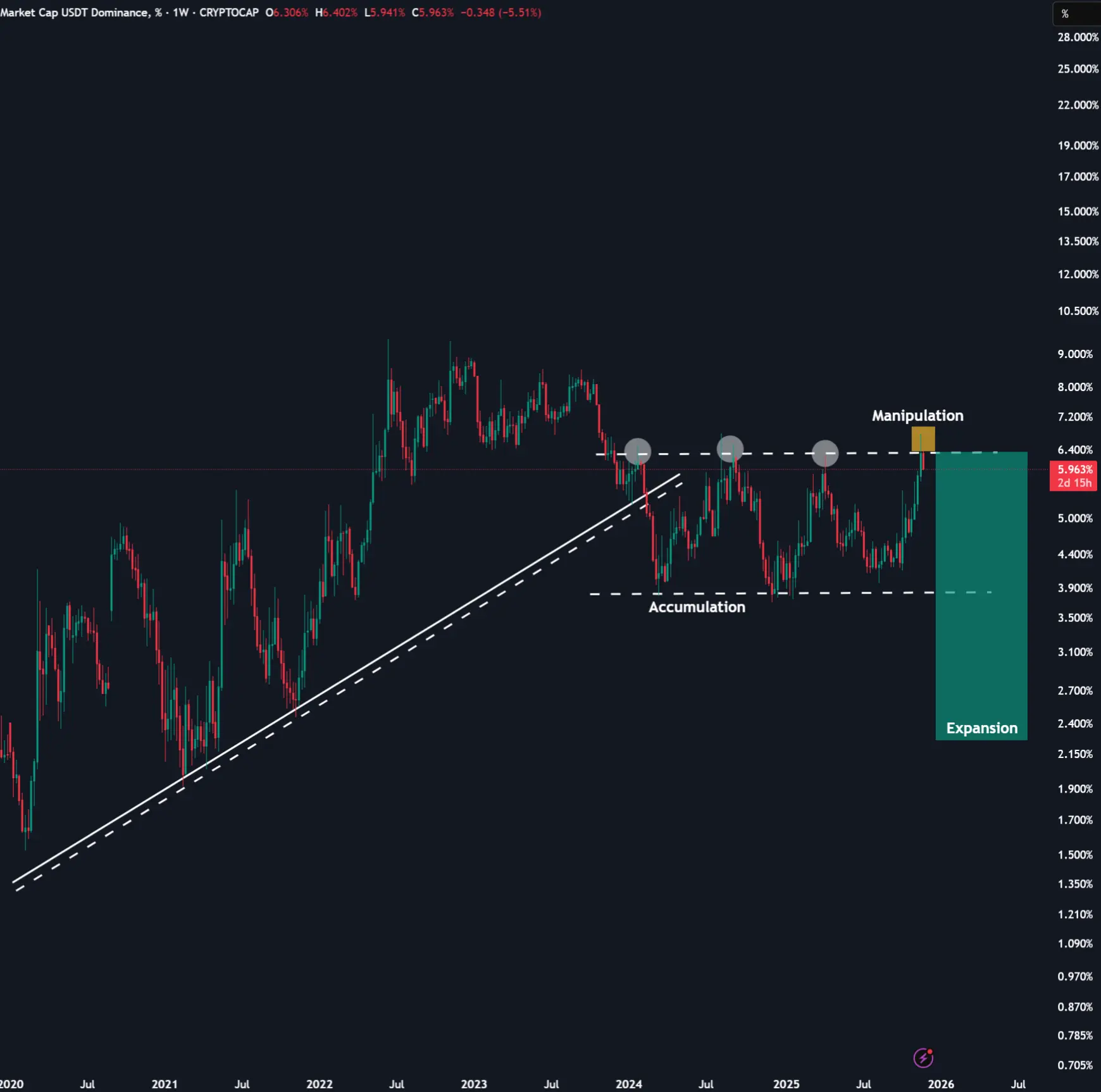The image size is (1101, 1092).
Task: Click the 2025 label on the time axis
Action: click(x=787, y=1084)
